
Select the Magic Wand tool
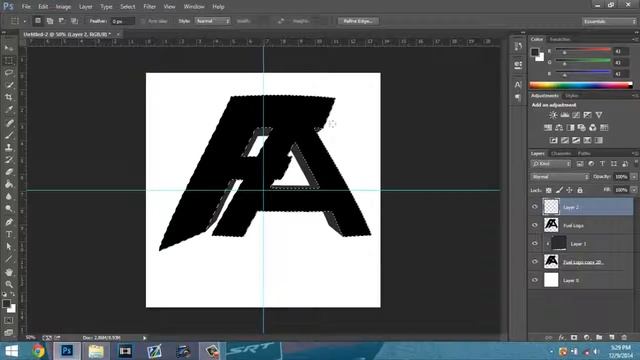(9, 85)
